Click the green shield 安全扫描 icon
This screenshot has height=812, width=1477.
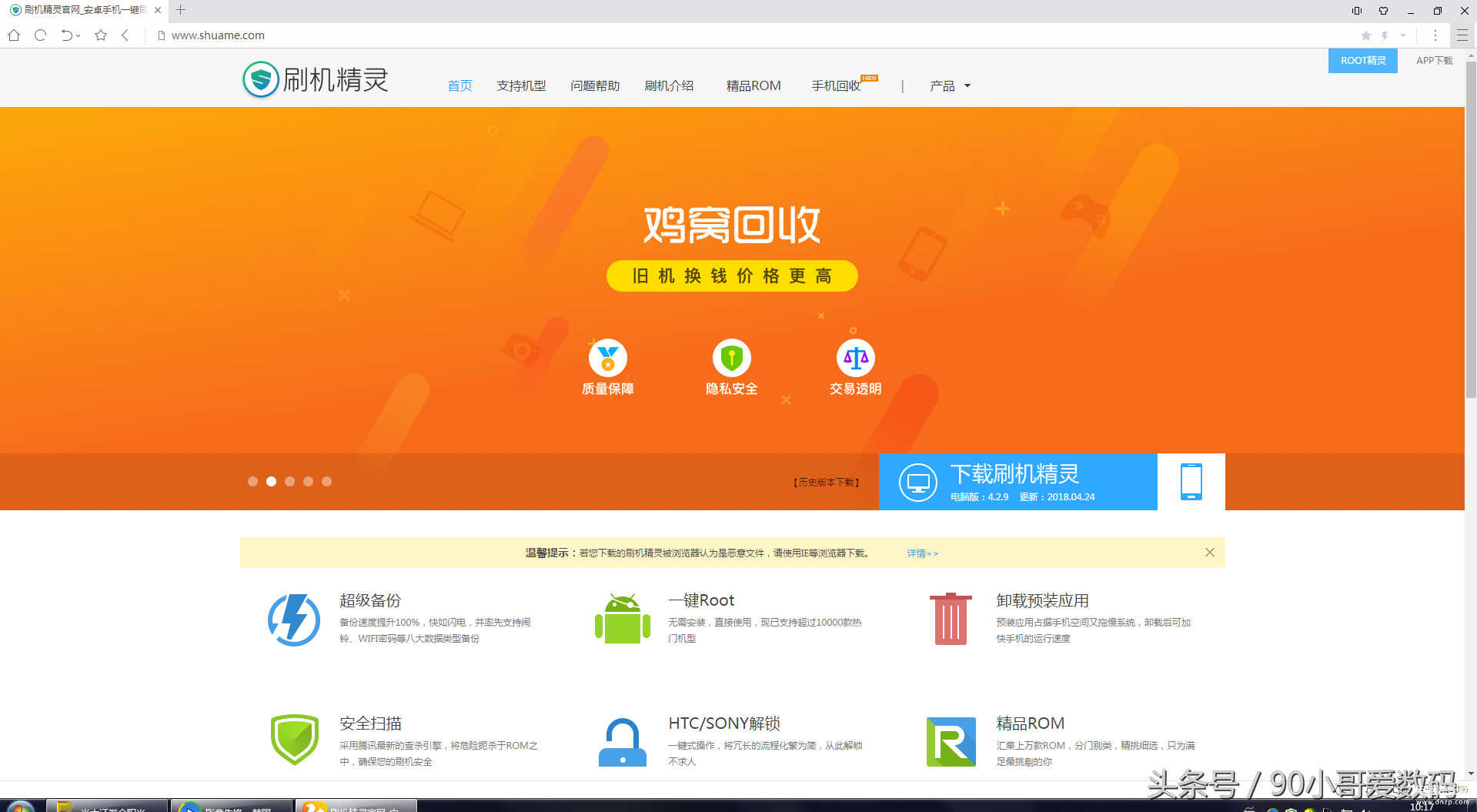[295, 740]
